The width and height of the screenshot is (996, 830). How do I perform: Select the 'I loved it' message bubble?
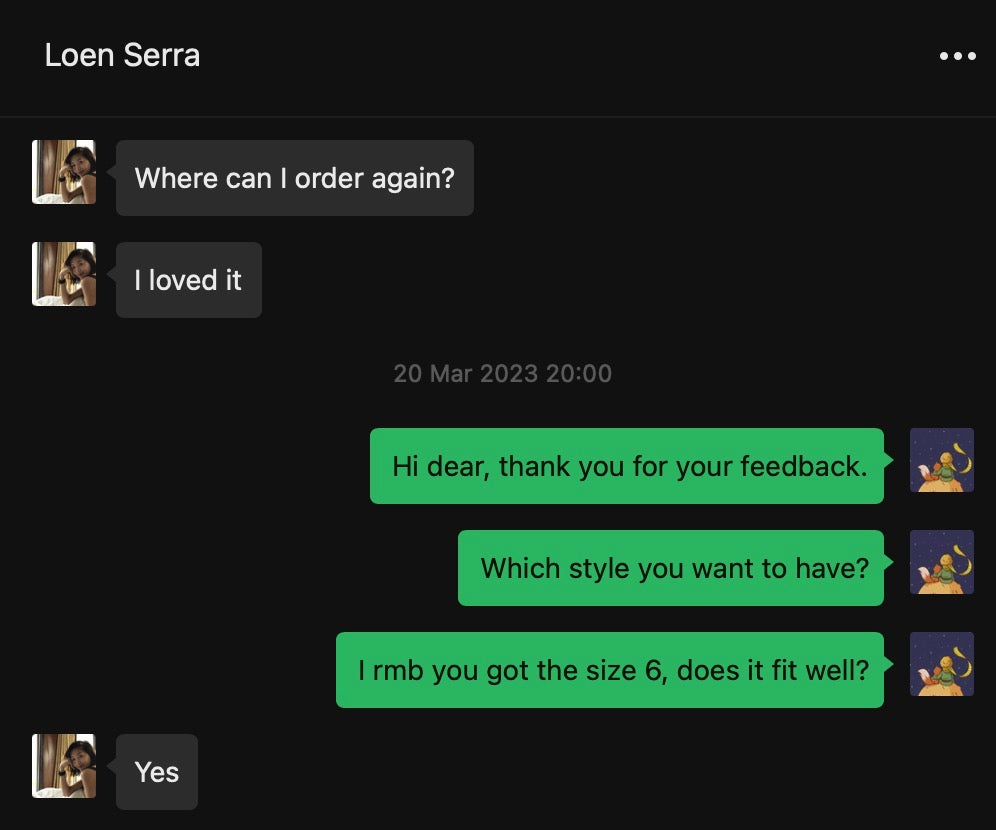click(x=189, y=280)
